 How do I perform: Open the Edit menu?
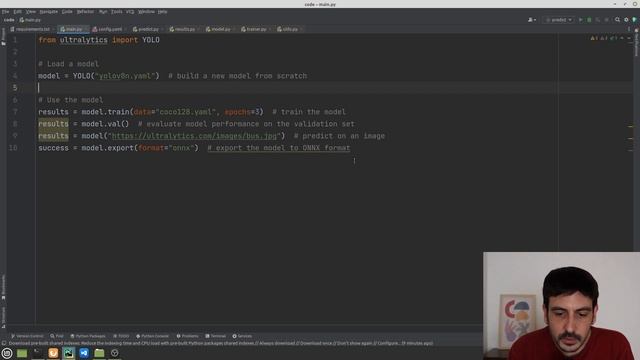(18, 12)
